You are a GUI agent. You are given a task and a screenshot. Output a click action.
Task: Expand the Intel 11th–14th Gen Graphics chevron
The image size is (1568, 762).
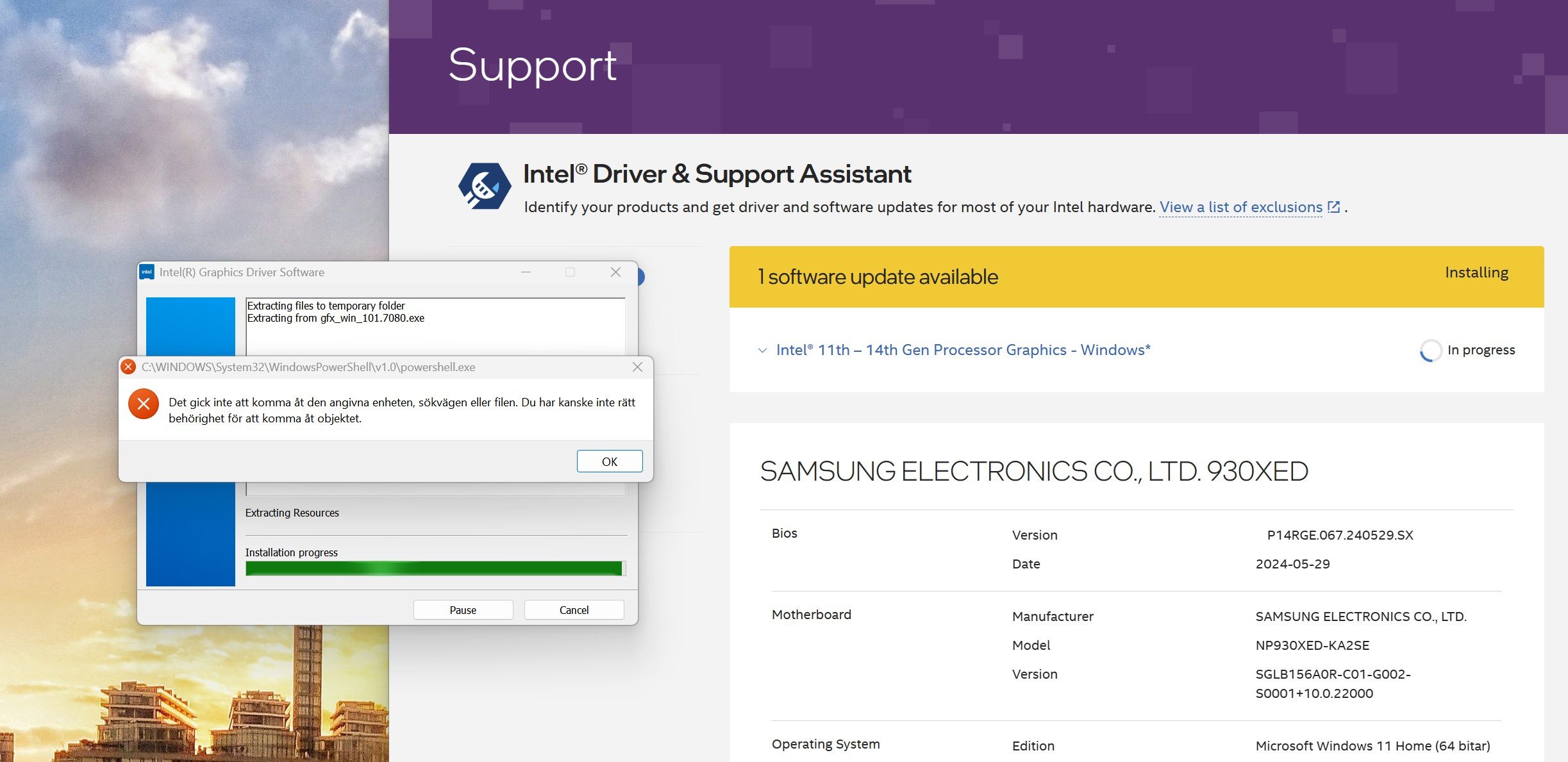tap(762, 351)
